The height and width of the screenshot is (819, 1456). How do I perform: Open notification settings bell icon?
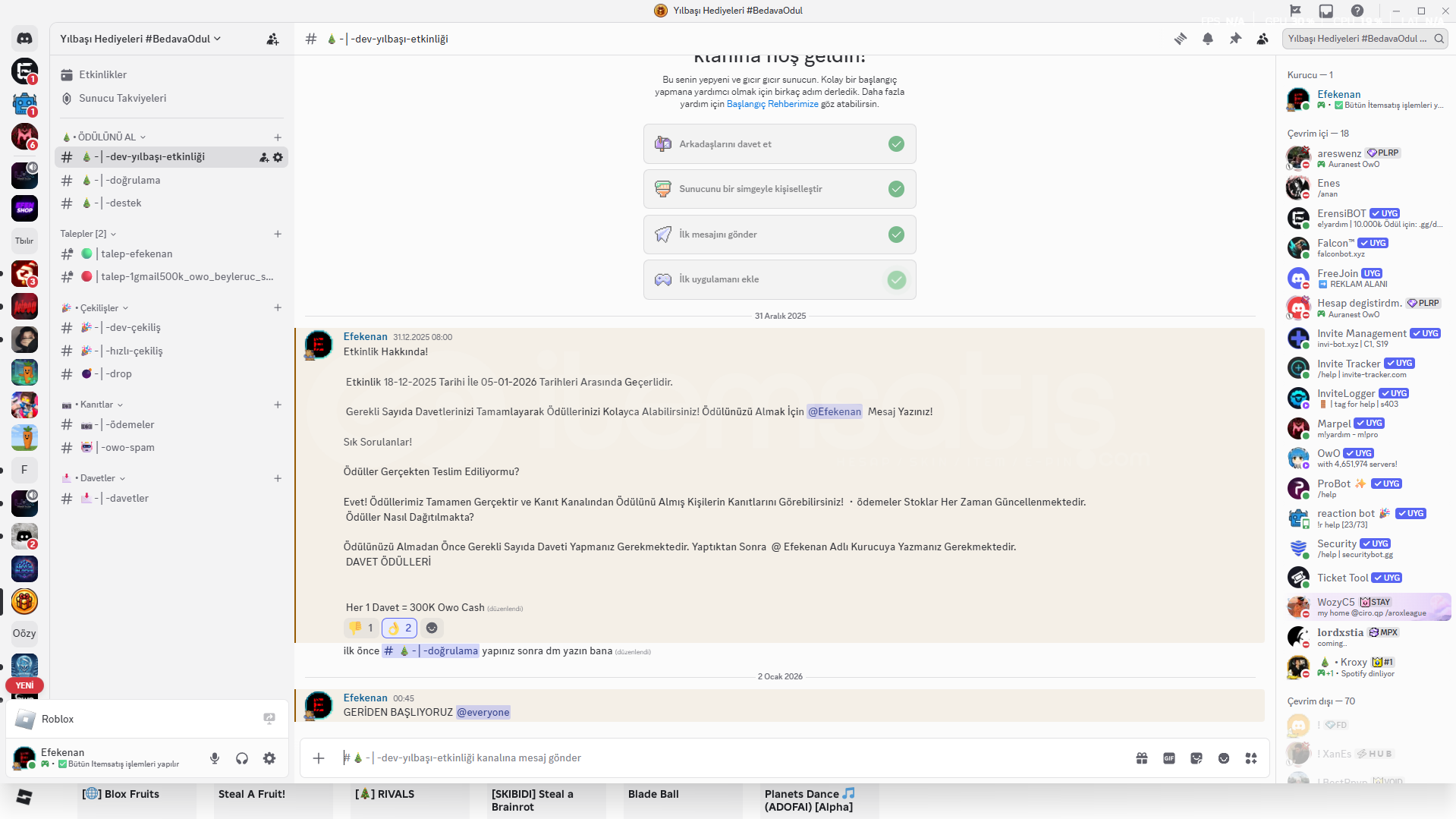(x=1208, y=39)
